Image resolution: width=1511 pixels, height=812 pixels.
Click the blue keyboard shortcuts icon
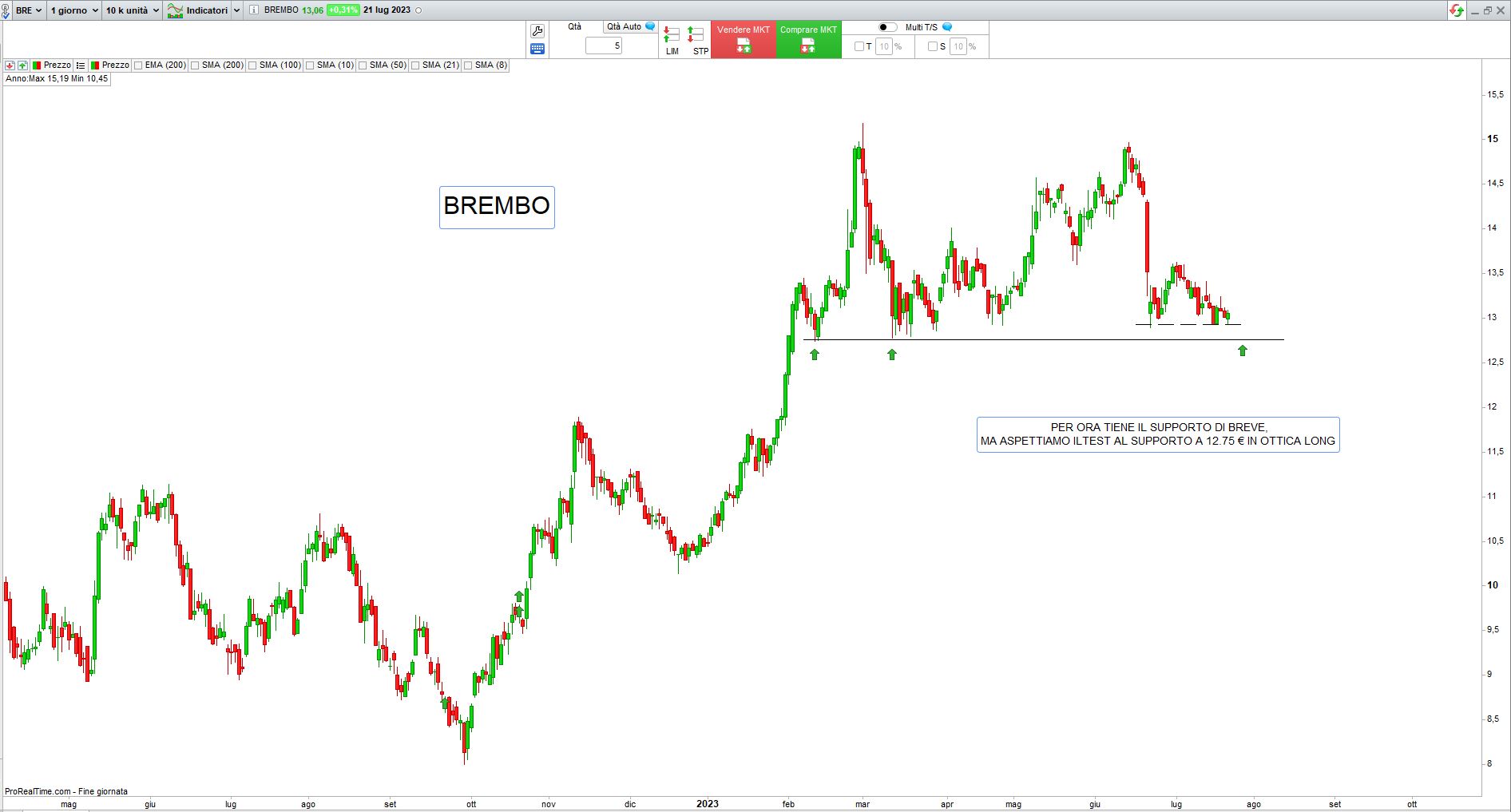[537, 49]
